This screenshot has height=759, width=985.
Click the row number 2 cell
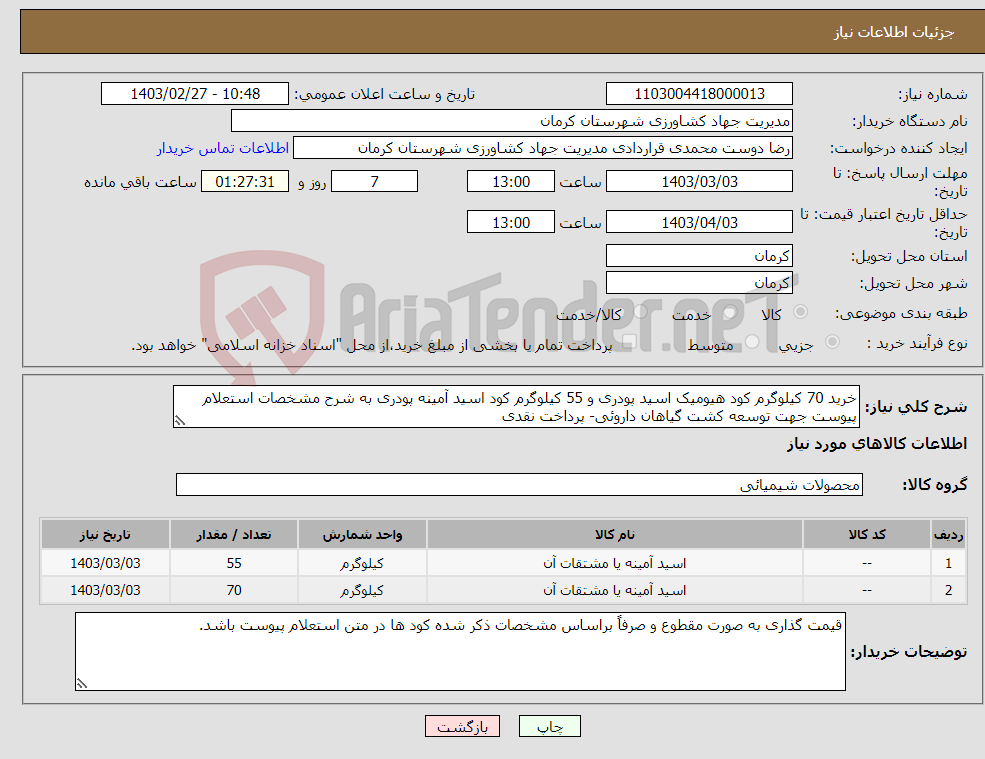click(x=948, y=590)
